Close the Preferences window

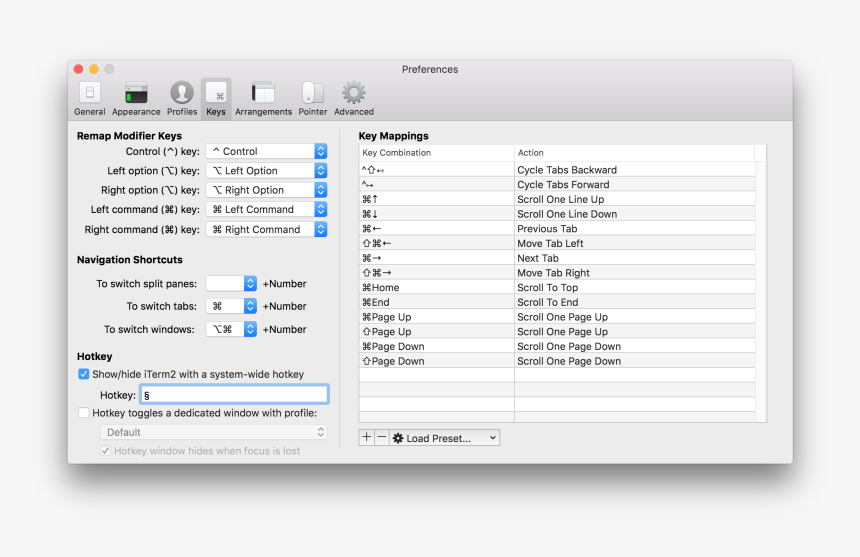(x=78, y=69)
